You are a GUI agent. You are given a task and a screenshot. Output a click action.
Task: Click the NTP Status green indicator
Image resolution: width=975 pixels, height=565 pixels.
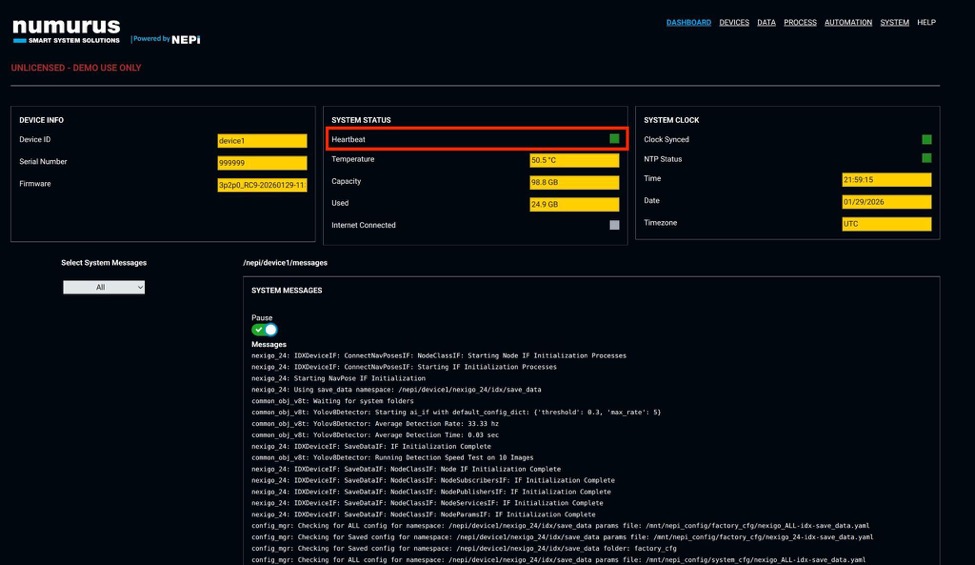click(x=926, y=159)
